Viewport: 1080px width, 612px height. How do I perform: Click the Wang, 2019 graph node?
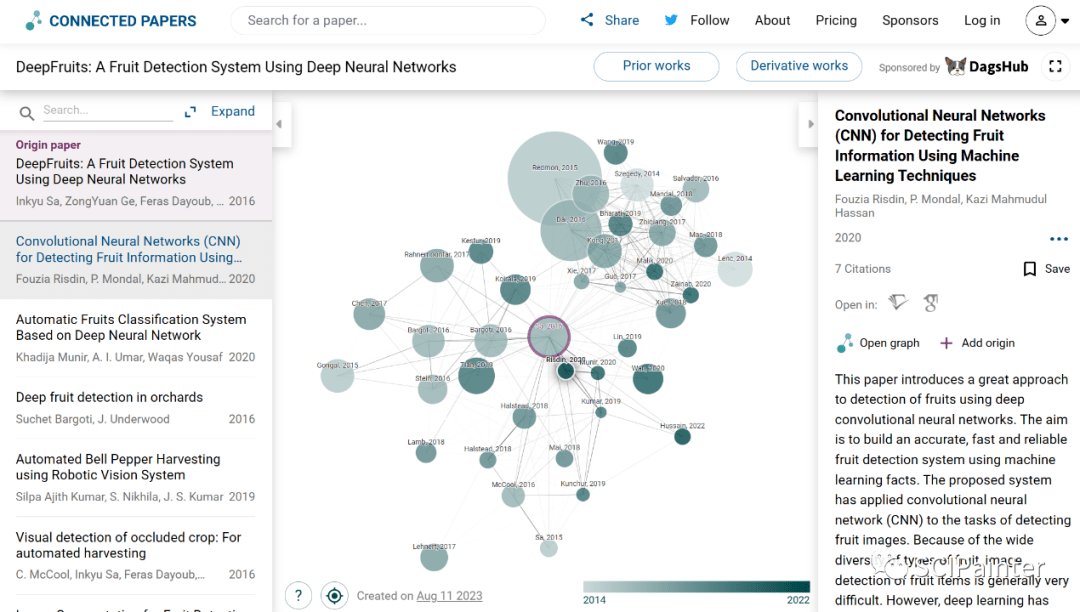616,152
